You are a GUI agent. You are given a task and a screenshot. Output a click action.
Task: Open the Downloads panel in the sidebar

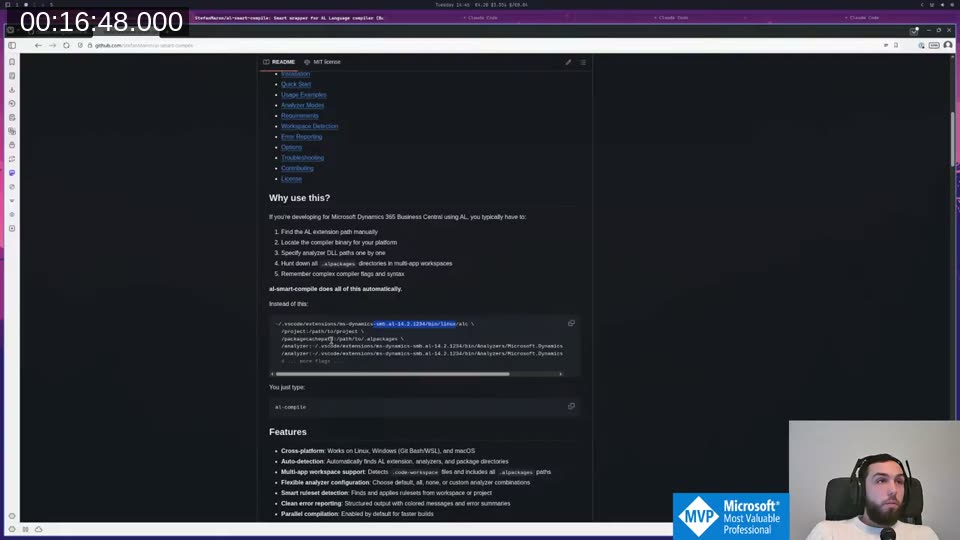12,90
